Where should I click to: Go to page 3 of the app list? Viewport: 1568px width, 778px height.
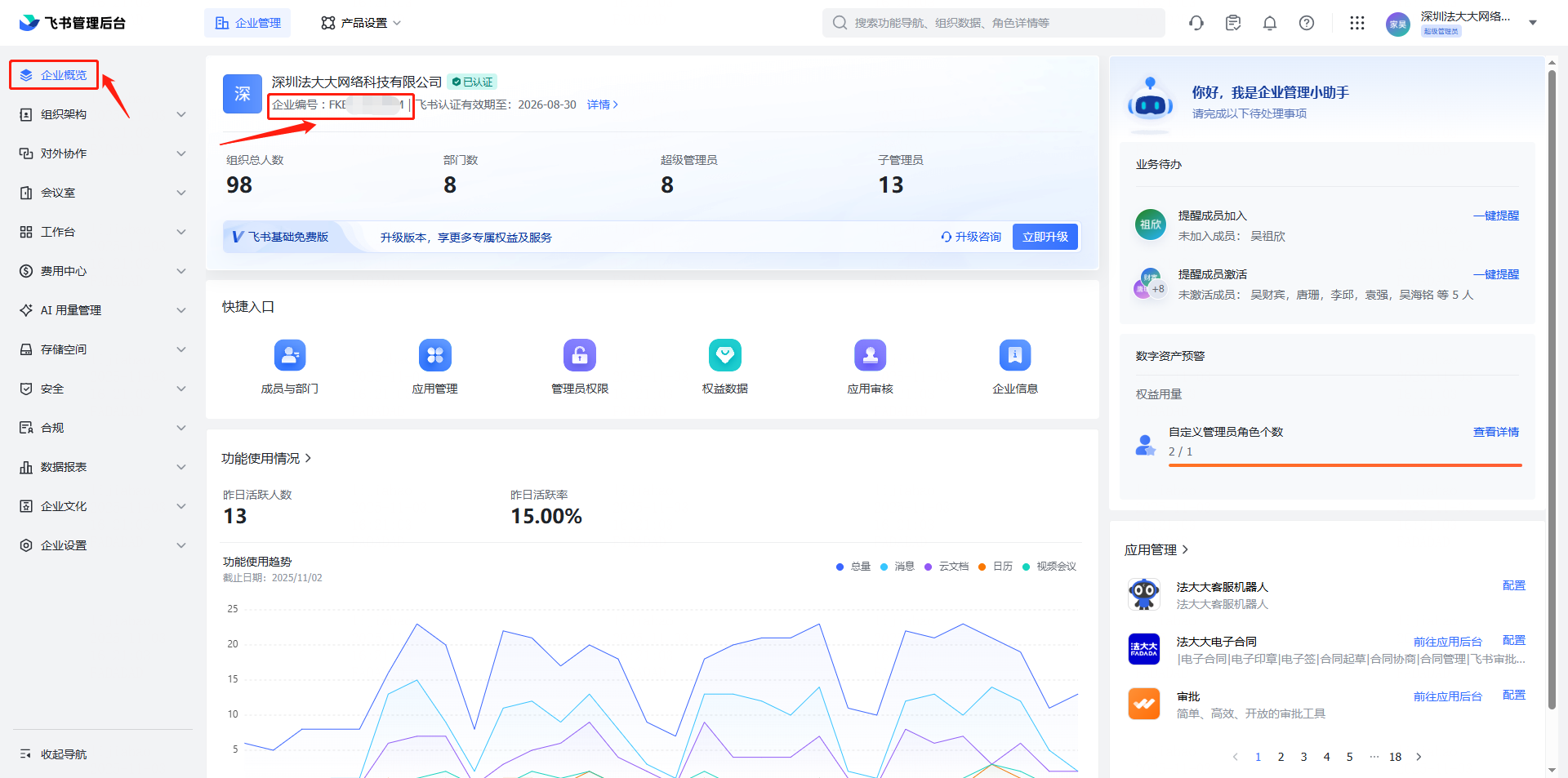click(x=1303, y=757)
